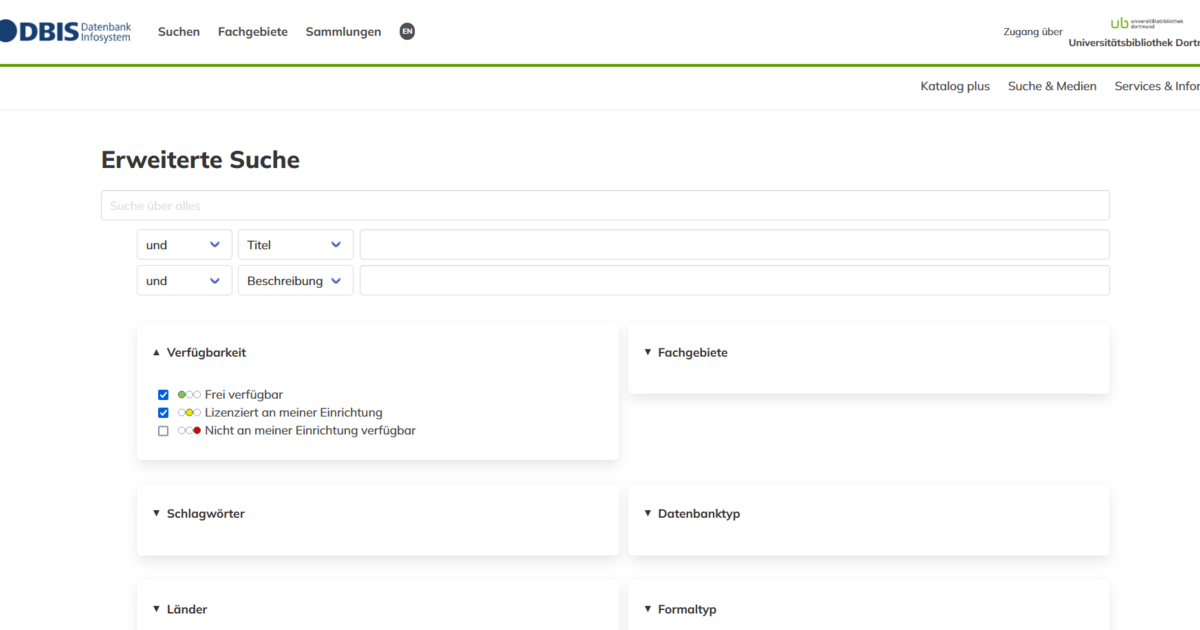This screenshot has width=1200, height=630.
Task: Click the Zugang über link
Action: click(1033, 31)
